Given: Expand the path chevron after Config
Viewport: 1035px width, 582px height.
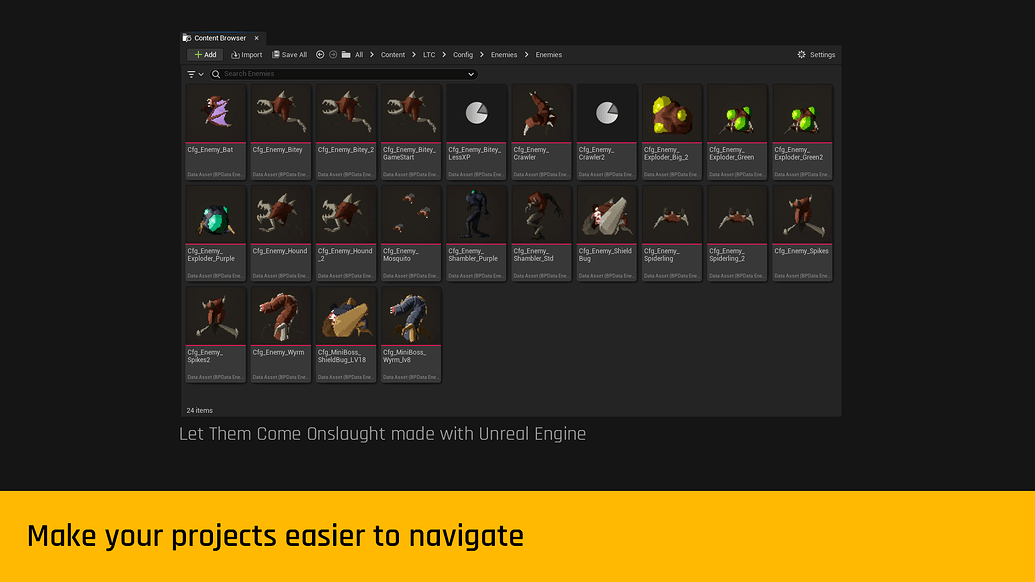Looking at the screenshot, I should click(x=481, y=55).
